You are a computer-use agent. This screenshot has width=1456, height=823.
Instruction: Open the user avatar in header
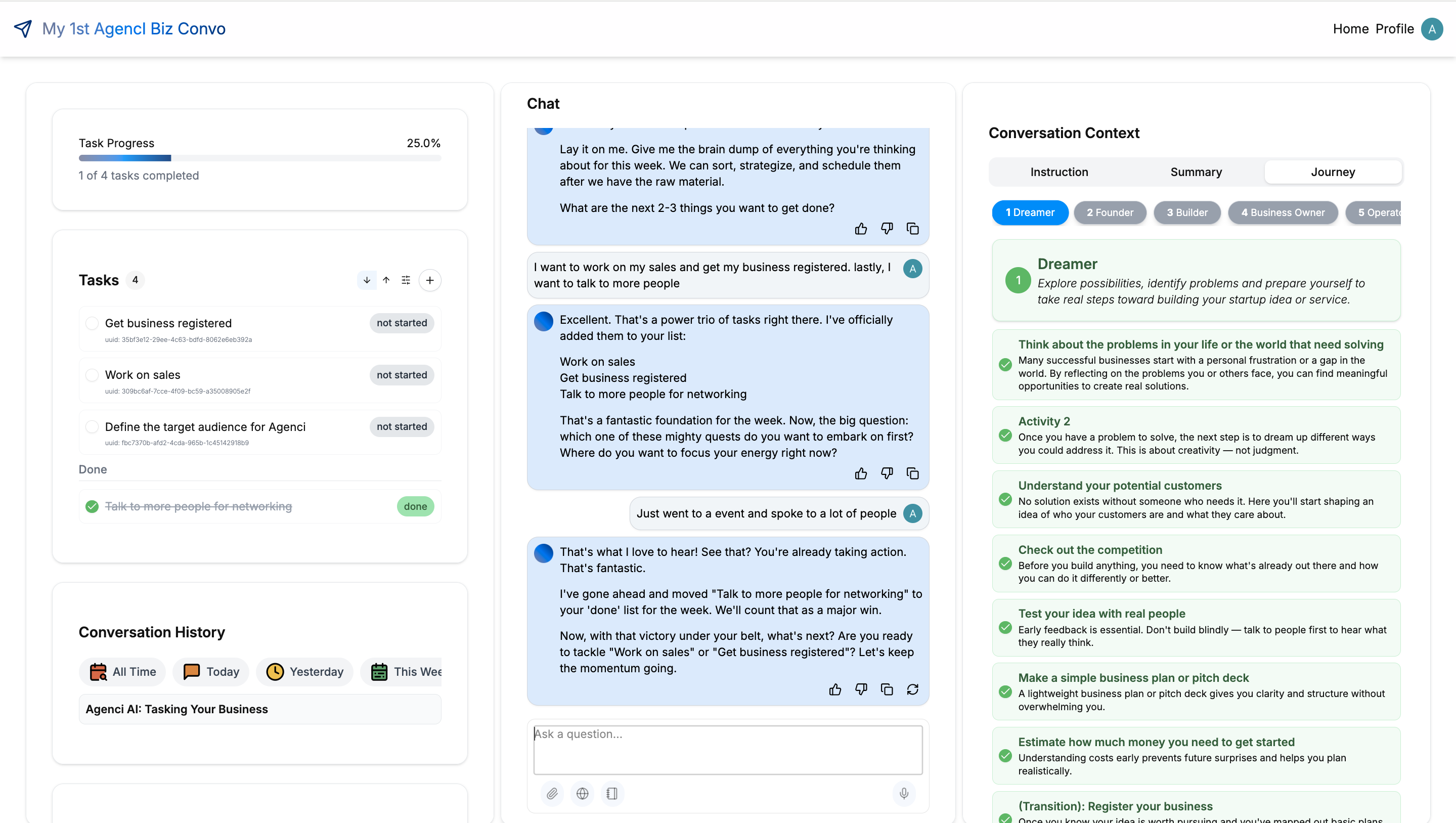pyautogui.click(x=1432, y=29)
